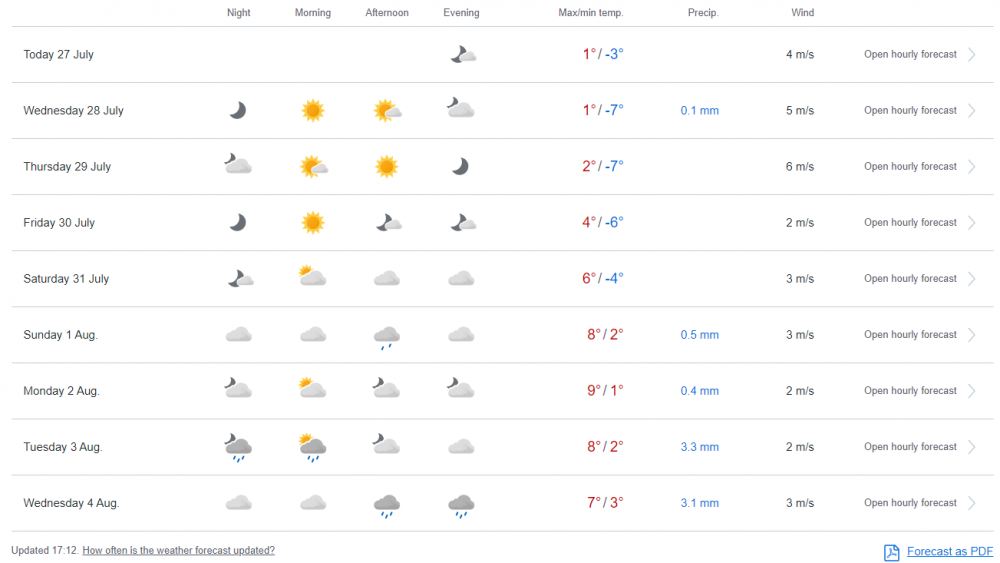Click Thursday 29 July evening moon icon
Screen dimensions: 1000x563
(x=460, y=167)
